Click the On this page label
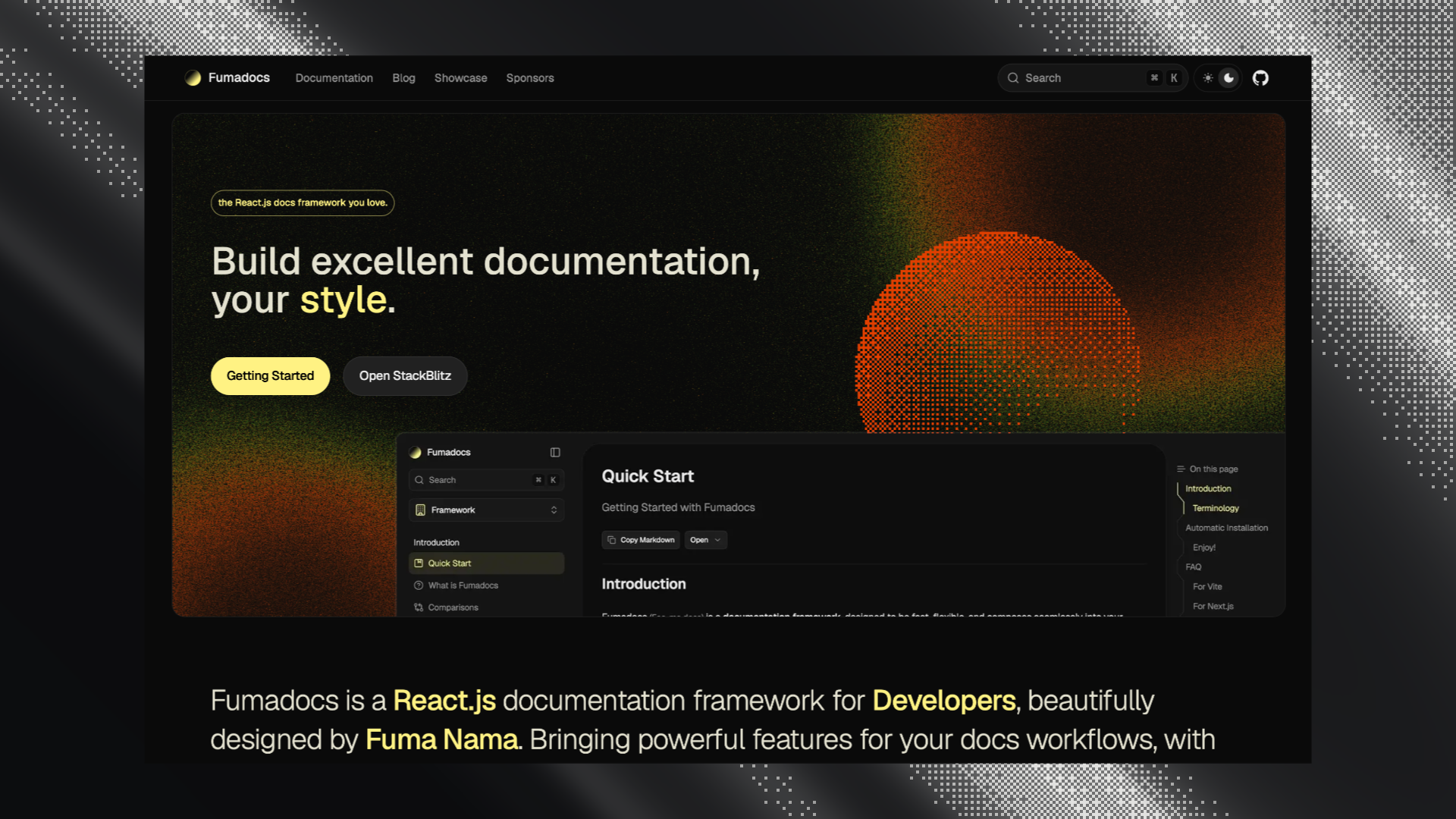Viewport: 1456px width, 819px height. (x=1213, y=469)
